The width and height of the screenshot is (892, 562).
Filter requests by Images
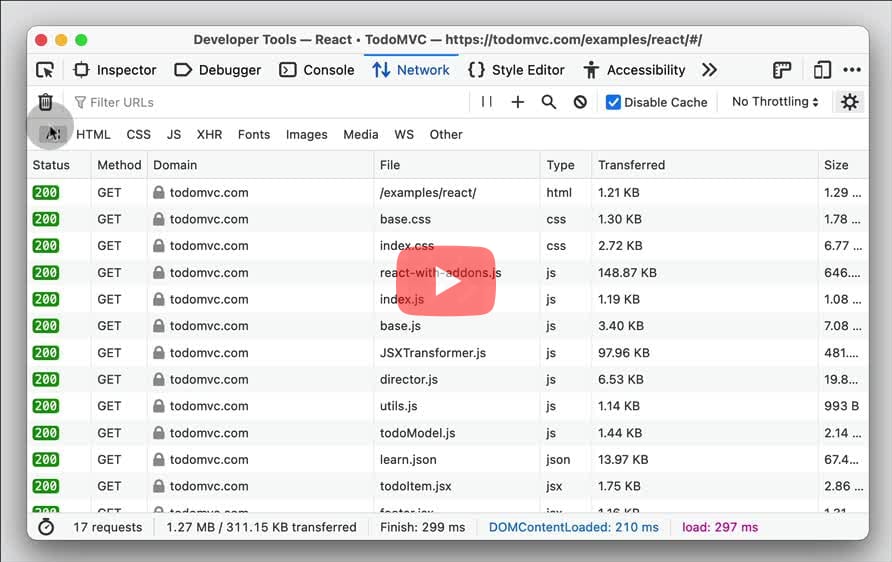point(307,135)
